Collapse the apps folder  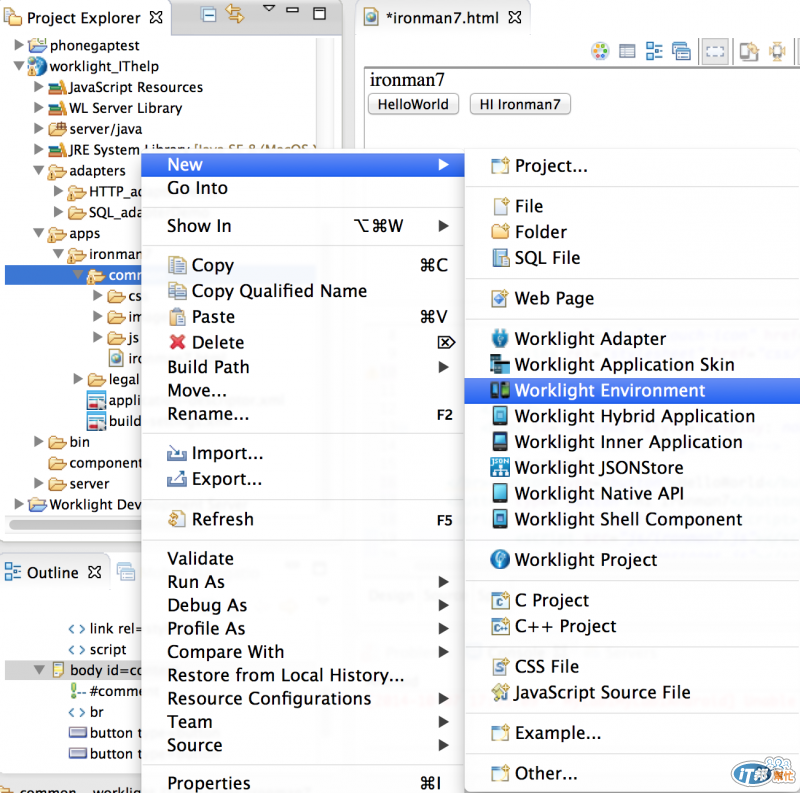[x=39, y=233]
